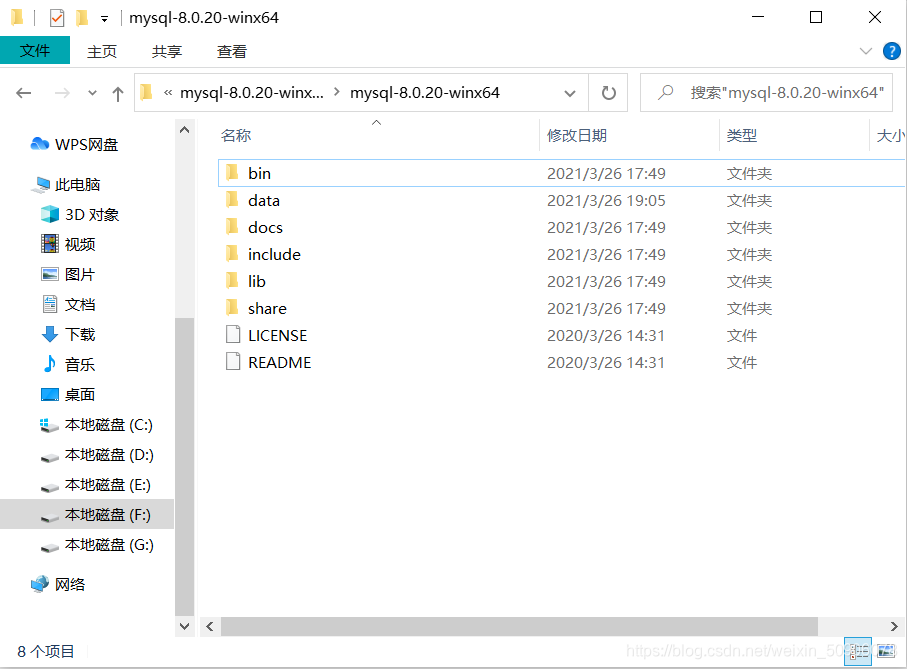Click the refresh button
Image resolution: width=907 pixels, height=669 pixels.
click(608, 92)
